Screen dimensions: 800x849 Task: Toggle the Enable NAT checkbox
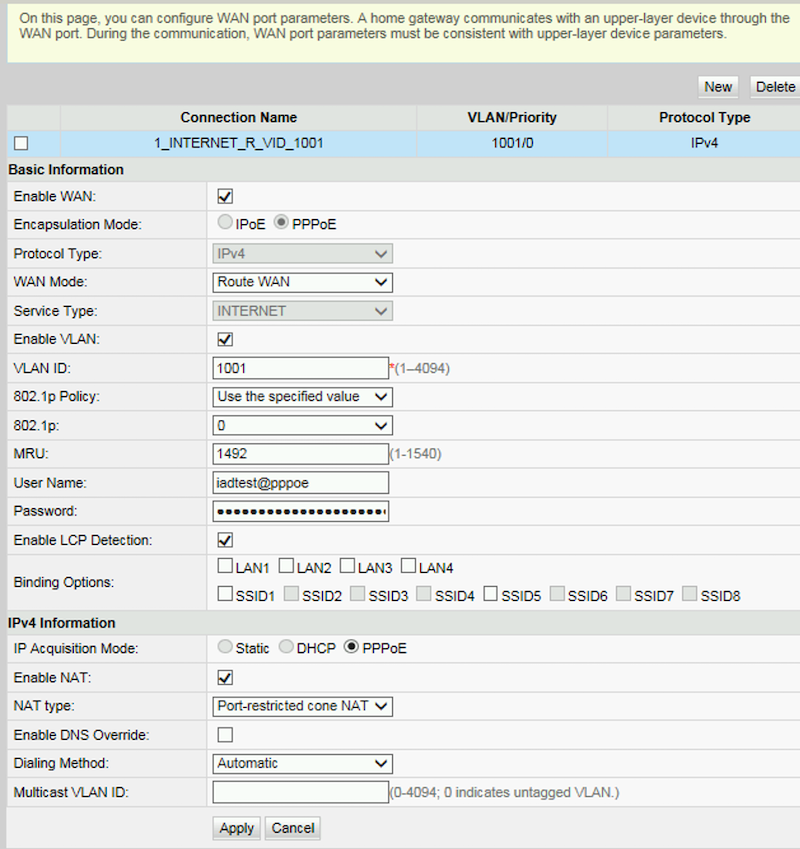point(225,677)
